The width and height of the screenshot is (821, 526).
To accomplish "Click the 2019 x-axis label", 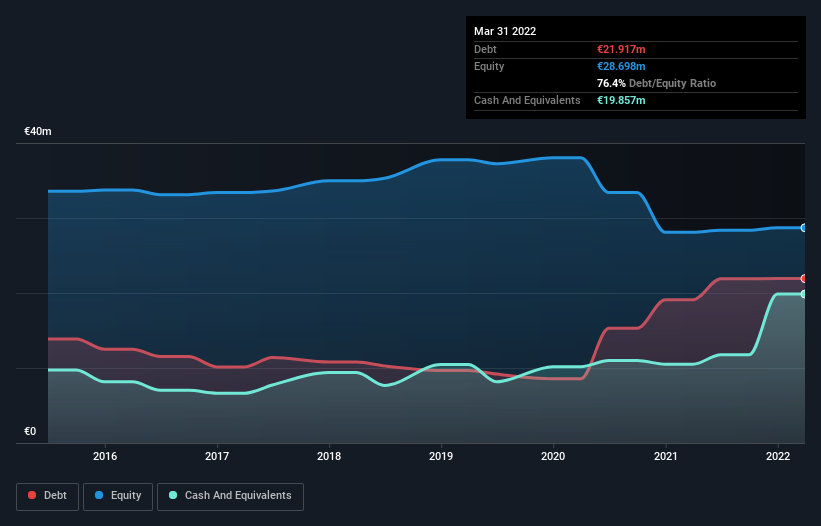I will pyautogui.click(x=441, y=457).
